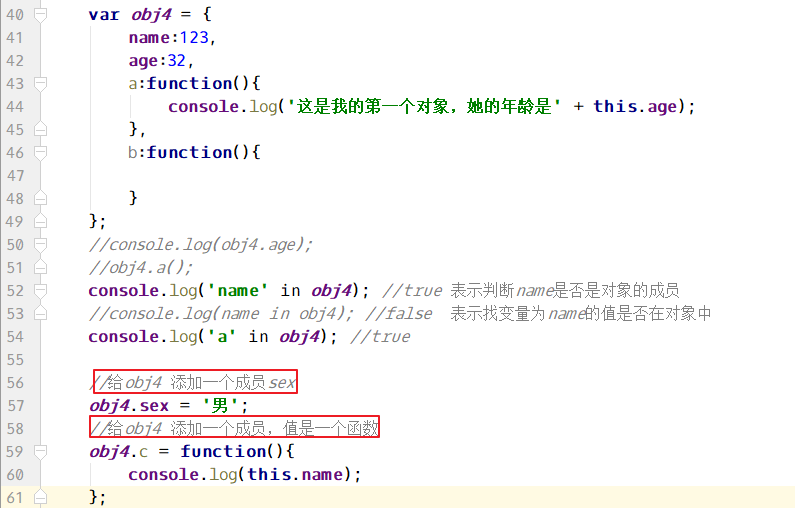Collapse the obj4.c function fold at line 59
Viewport: 795px width, 508px height.
click(x=41, y=452)
